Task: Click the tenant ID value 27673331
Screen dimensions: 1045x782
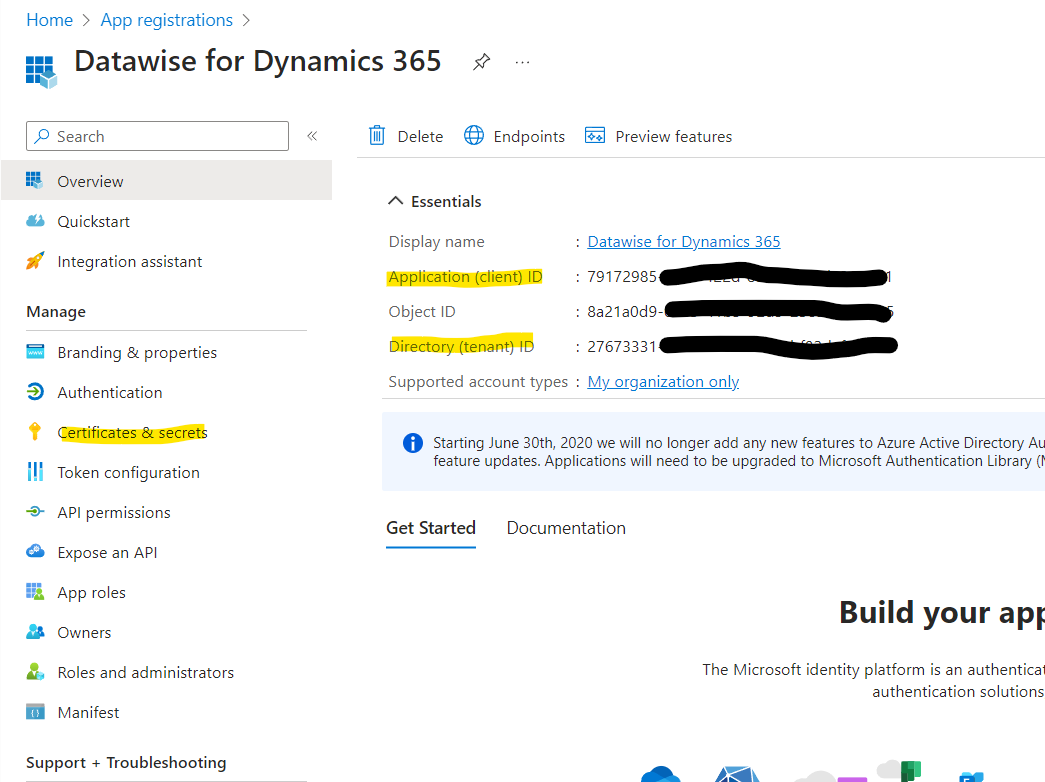Action: (x=622, y=346)
